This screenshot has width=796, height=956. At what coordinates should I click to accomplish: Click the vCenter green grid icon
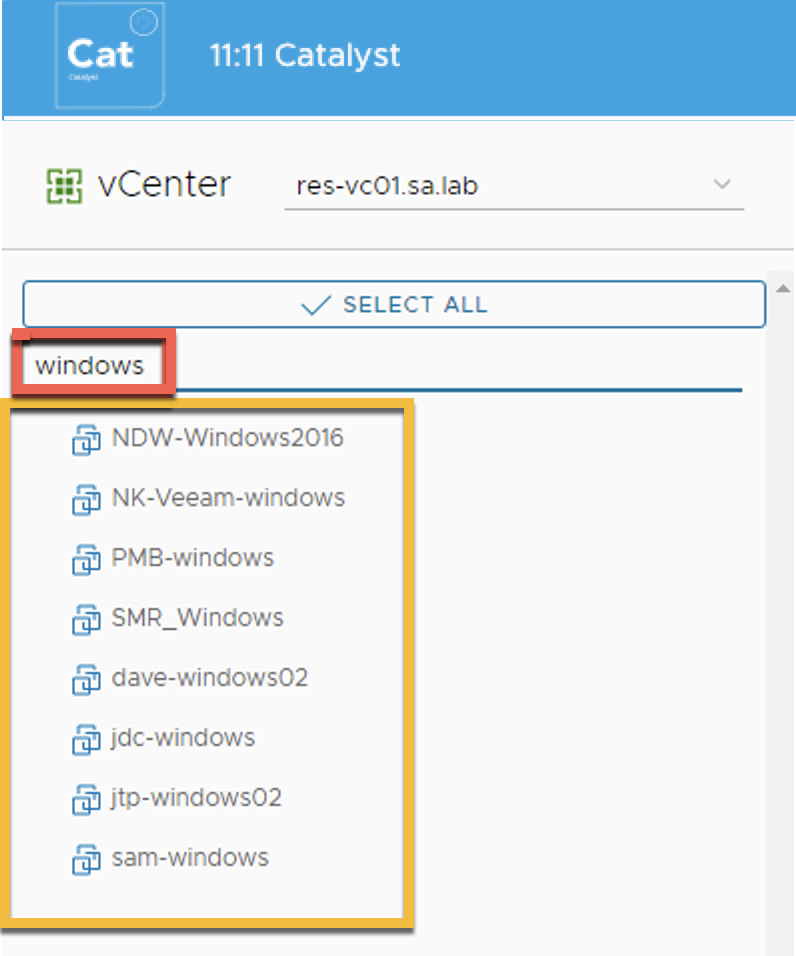point(64,185)
